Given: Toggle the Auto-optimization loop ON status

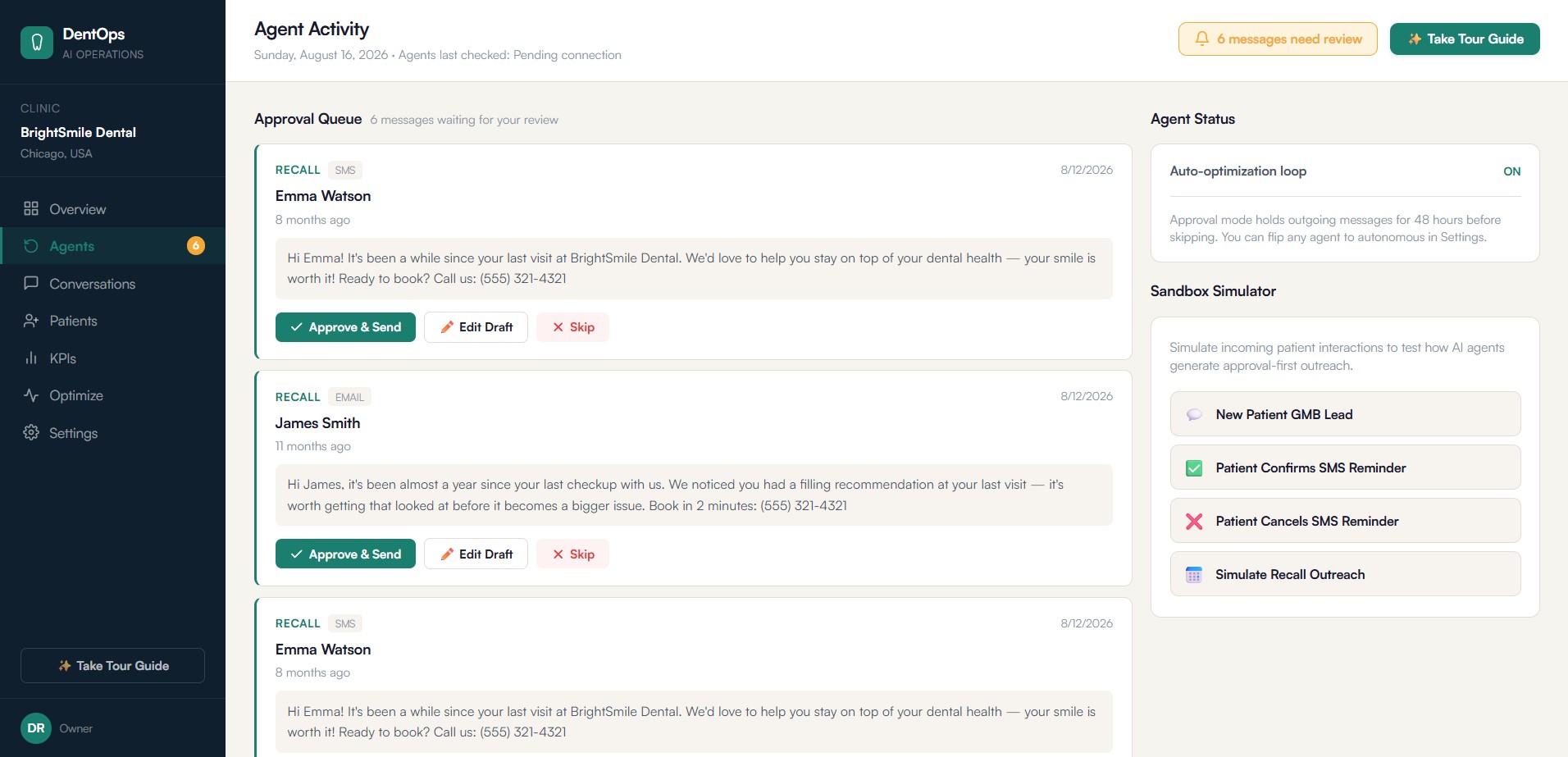Looking at the screenshot, I should [x=1511, y=171].
